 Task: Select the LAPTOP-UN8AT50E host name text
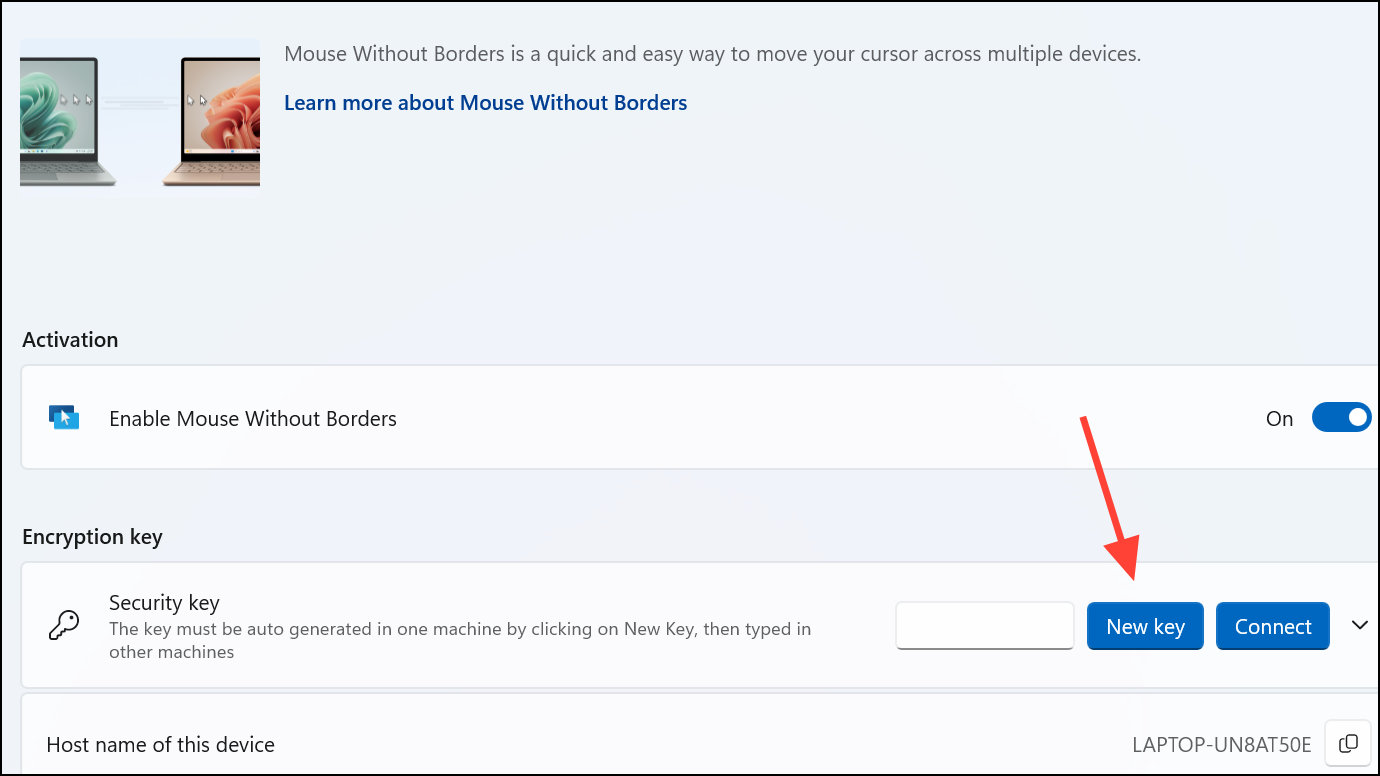[1222, 745]
